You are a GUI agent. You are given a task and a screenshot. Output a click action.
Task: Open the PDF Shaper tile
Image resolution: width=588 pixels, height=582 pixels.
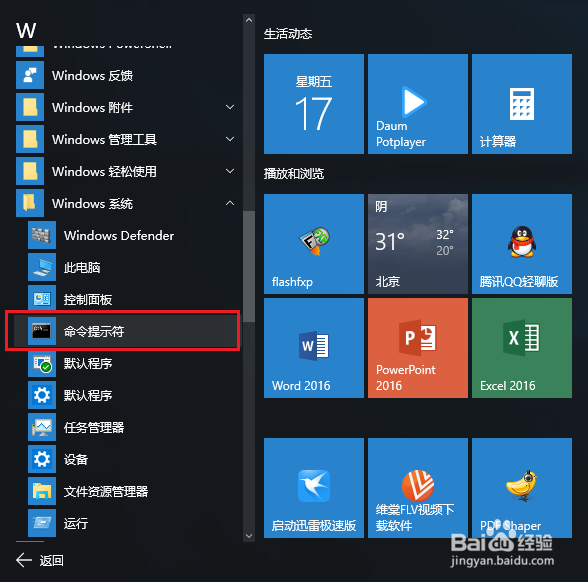522,488
